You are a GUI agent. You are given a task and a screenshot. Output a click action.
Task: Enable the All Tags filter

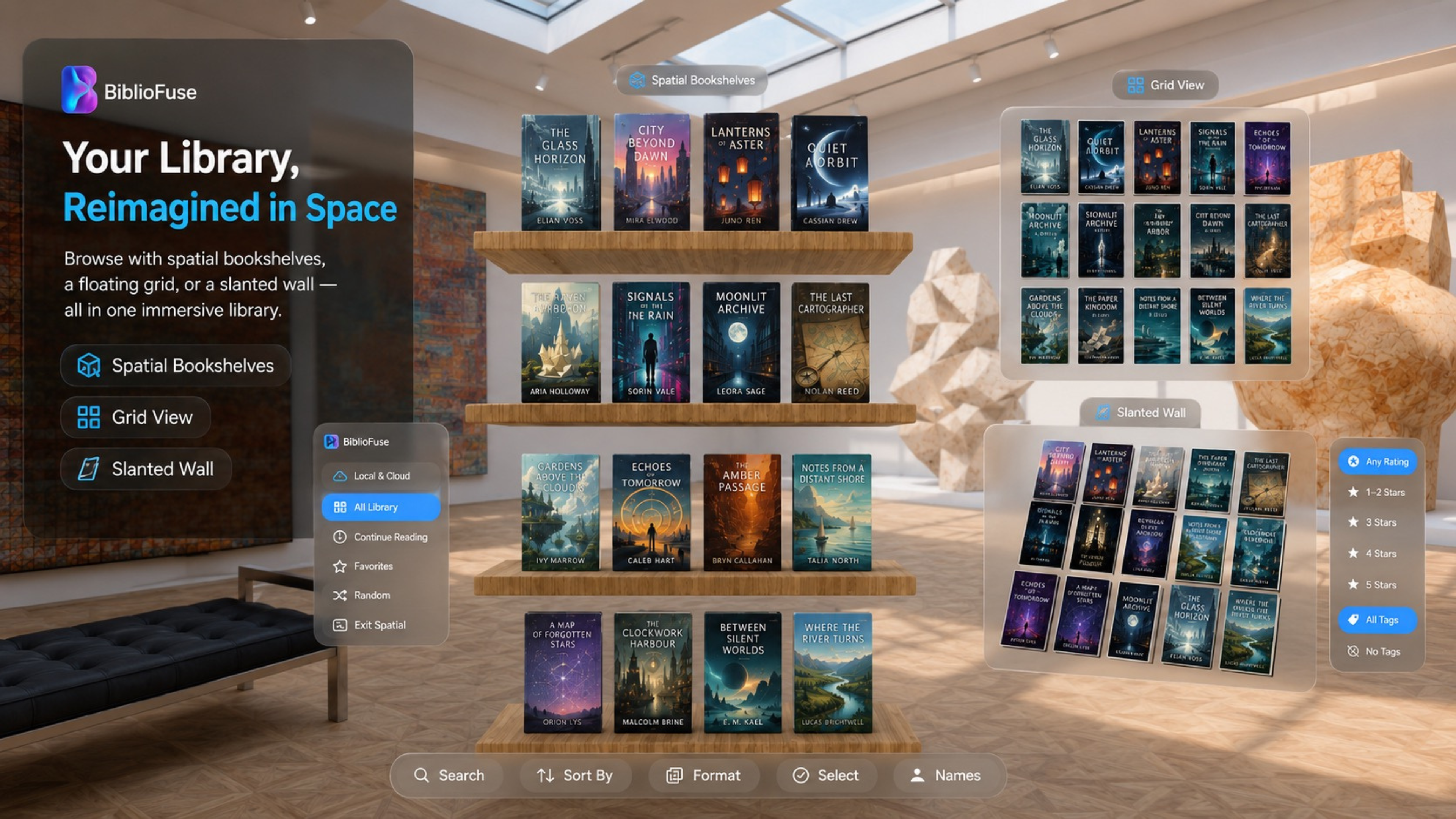[1378, 620]
